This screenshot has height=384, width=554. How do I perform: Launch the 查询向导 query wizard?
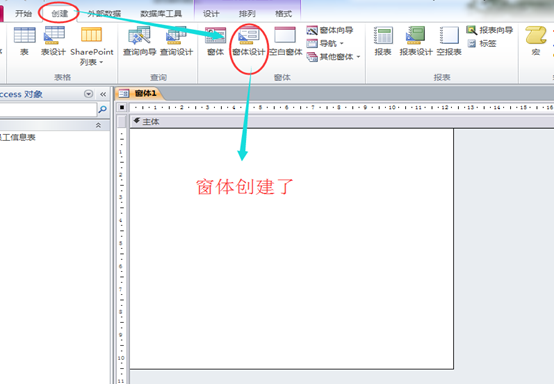coord(139,41)
